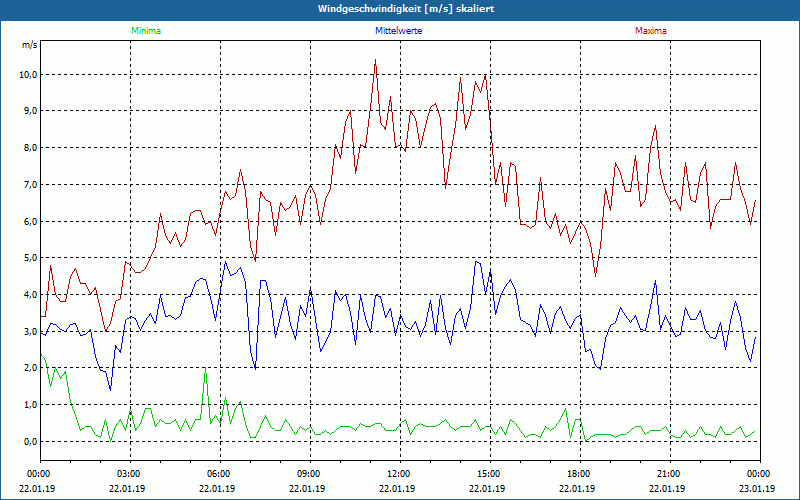Click the 7,0 y-axis value
The height and width of the screenshot is (500, 800).
click(30, 185)
